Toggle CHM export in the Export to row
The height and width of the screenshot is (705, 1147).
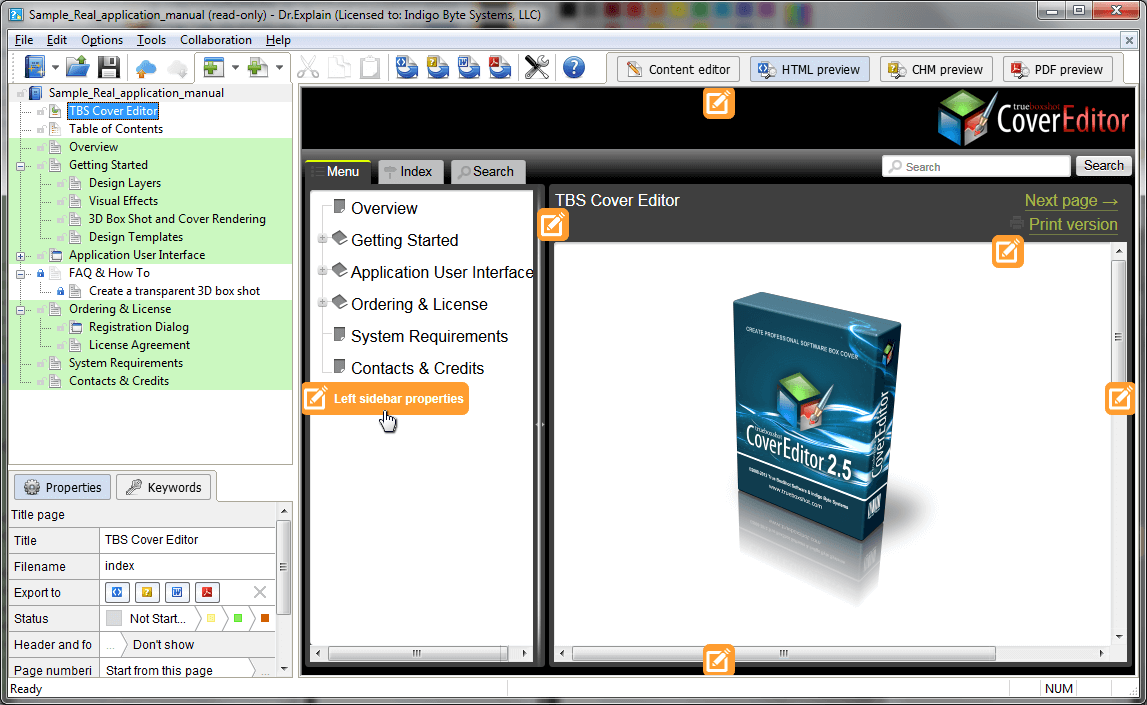click(x=146, y=593)
